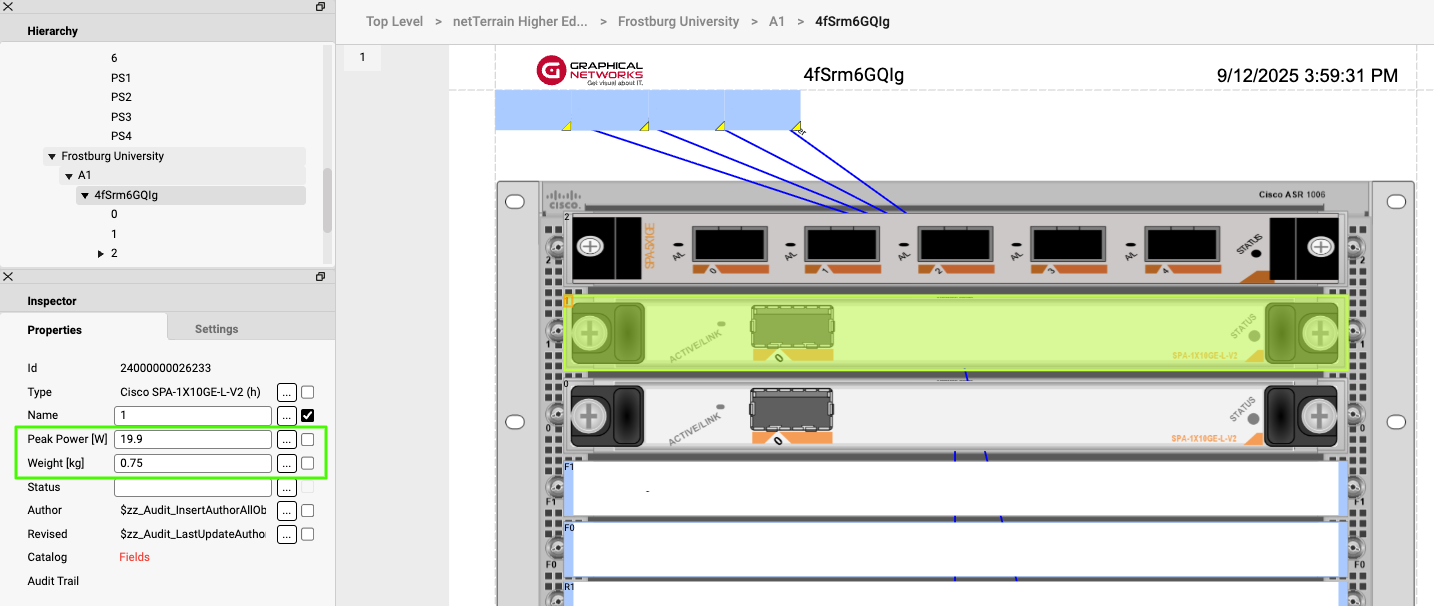1434x606 pixels.
Task: Collapse the Frostburg University tree node
Action: 51,157
